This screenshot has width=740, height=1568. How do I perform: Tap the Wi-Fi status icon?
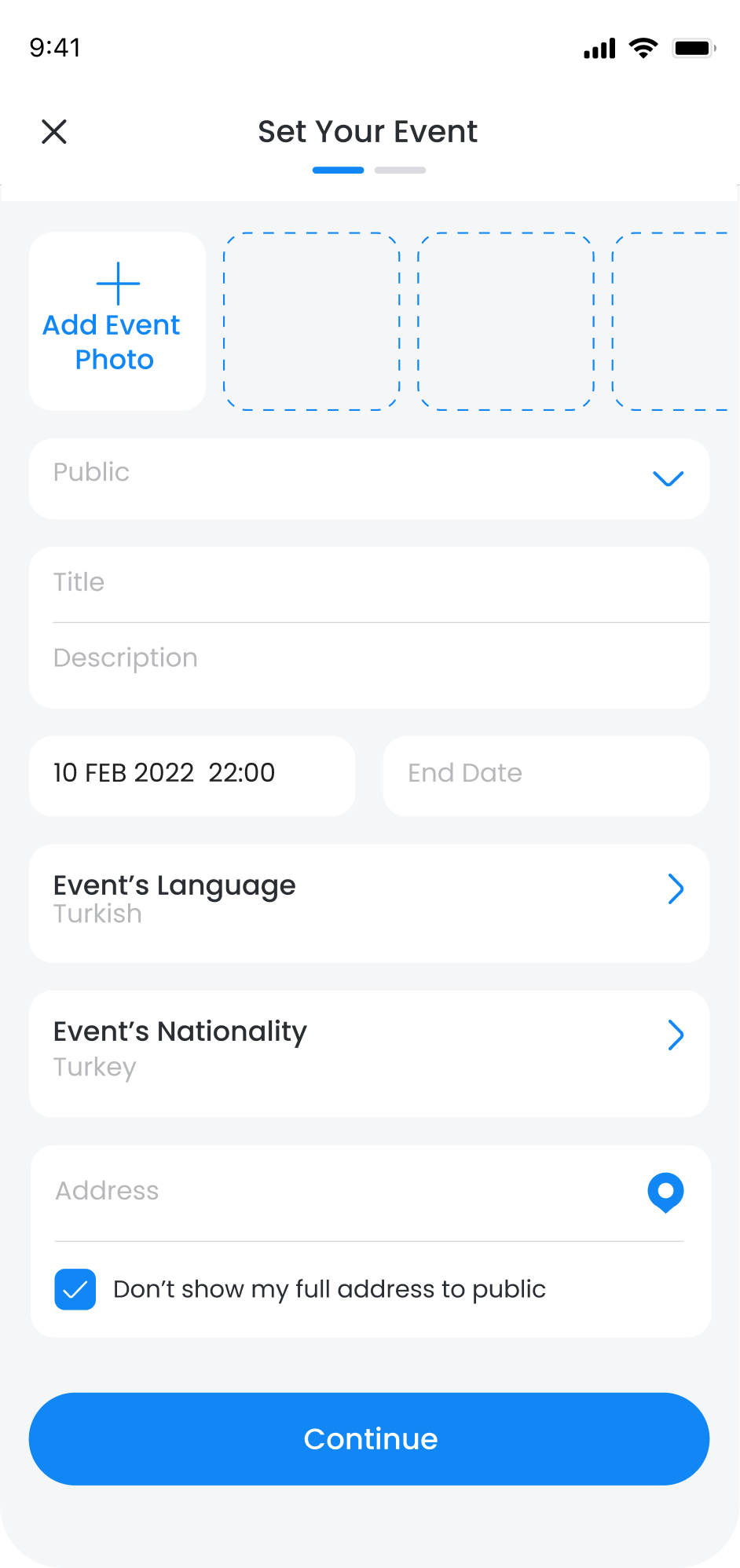643,48
